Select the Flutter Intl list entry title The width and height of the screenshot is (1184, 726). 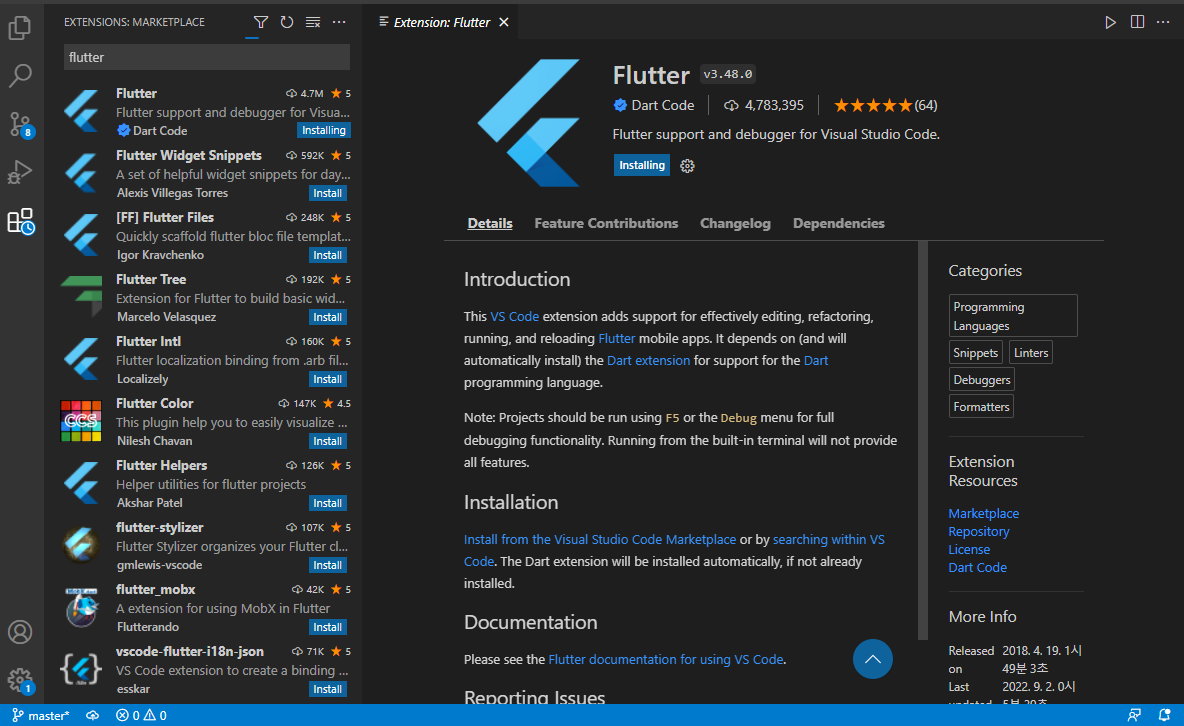tap(149, 341)
